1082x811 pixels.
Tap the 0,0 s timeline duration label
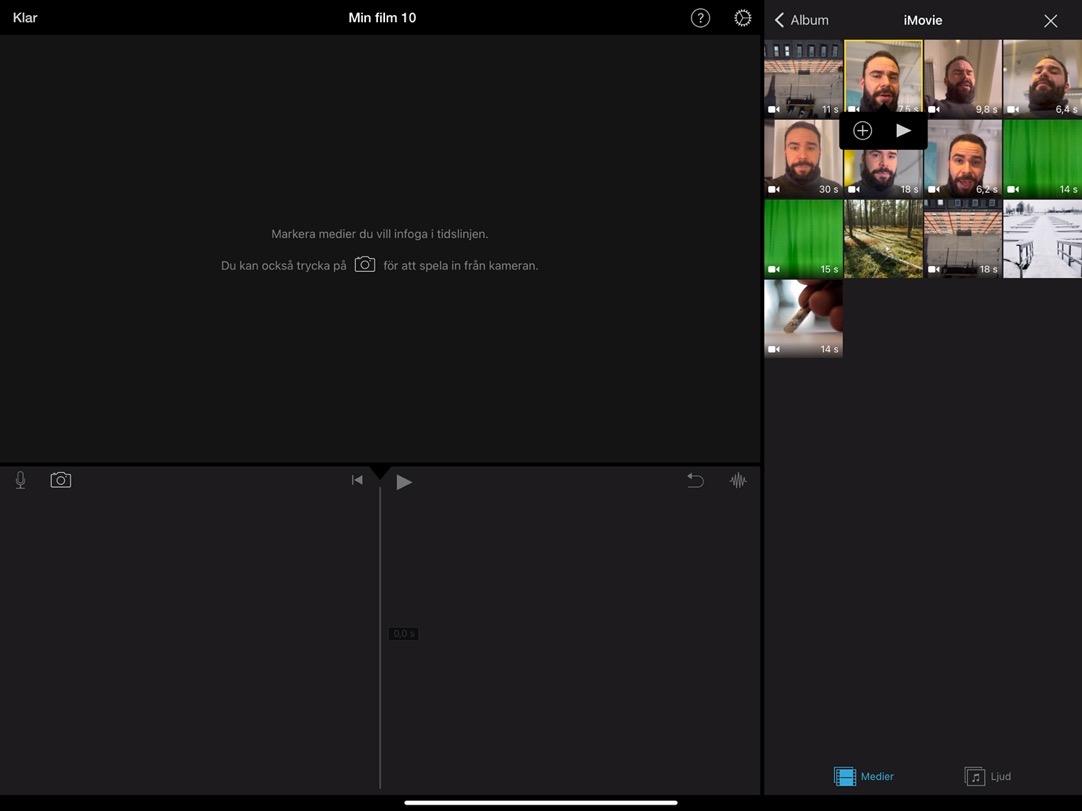tap(403, 634)
